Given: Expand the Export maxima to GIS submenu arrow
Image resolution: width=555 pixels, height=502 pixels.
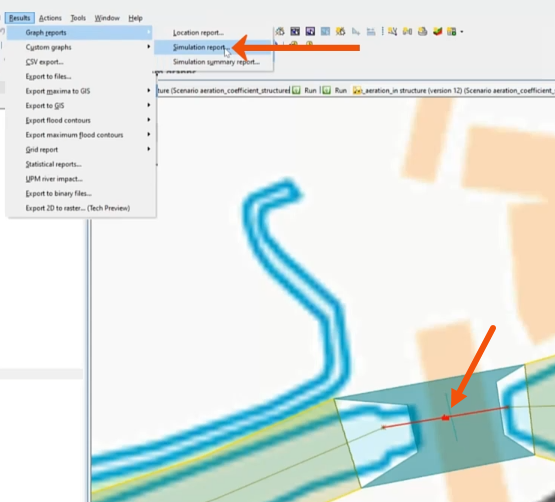Looking at the screenshot, I should click(149, 91).
